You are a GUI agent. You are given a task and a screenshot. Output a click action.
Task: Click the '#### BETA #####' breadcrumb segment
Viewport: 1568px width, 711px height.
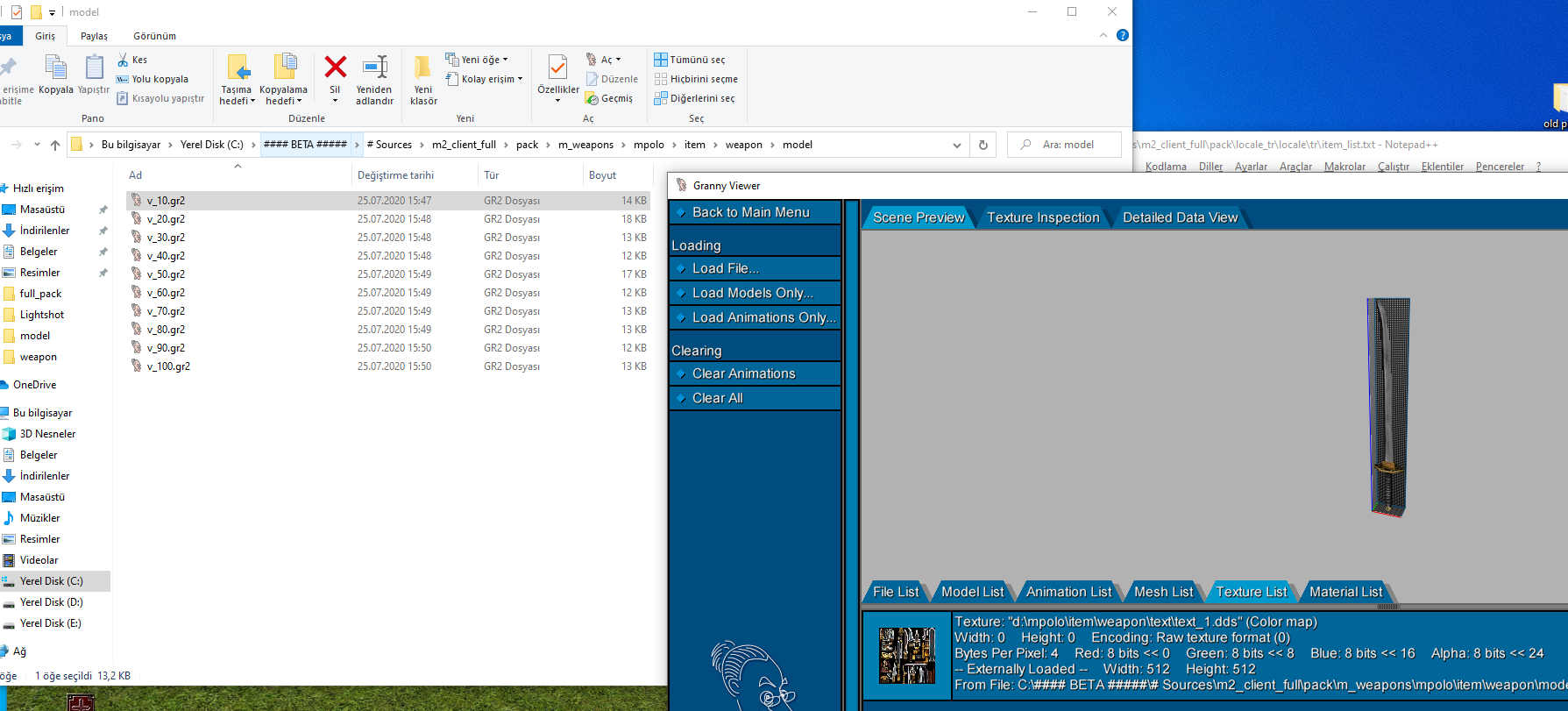pos(305,145)
